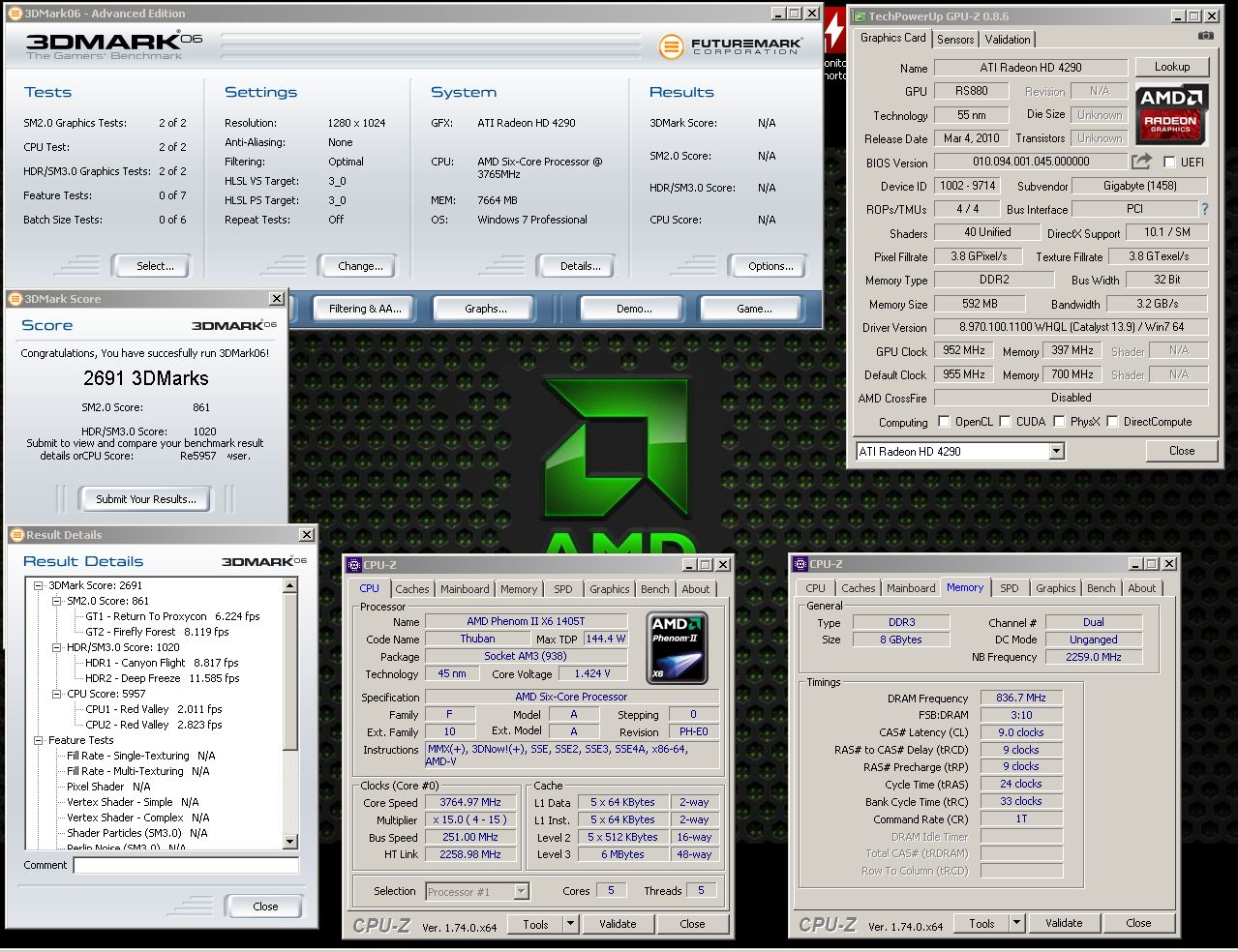This screenshot has width=1238, height=952.
Task: Switch to the Sensors tab in GPU-Z
Action: [954, 40]
